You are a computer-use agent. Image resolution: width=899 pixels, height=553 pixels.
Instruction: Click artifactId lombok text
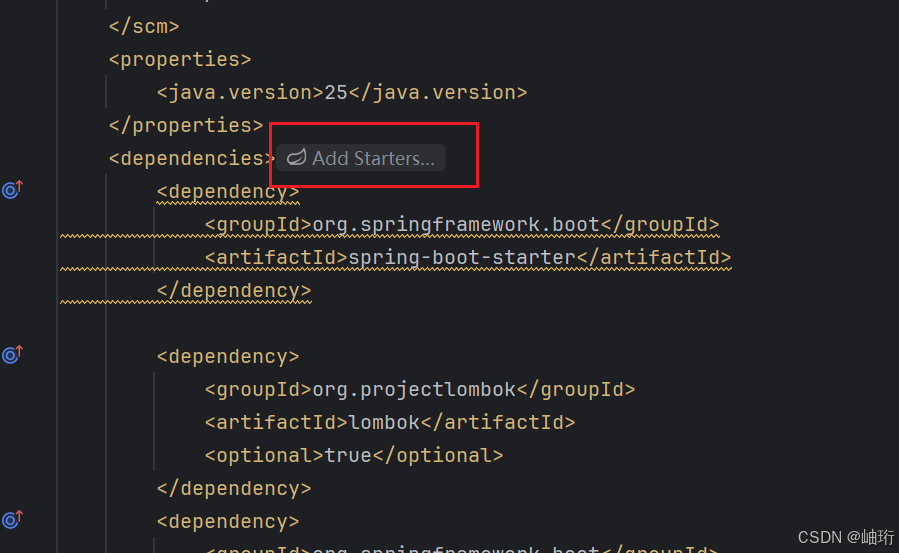(x=384, y=422)
